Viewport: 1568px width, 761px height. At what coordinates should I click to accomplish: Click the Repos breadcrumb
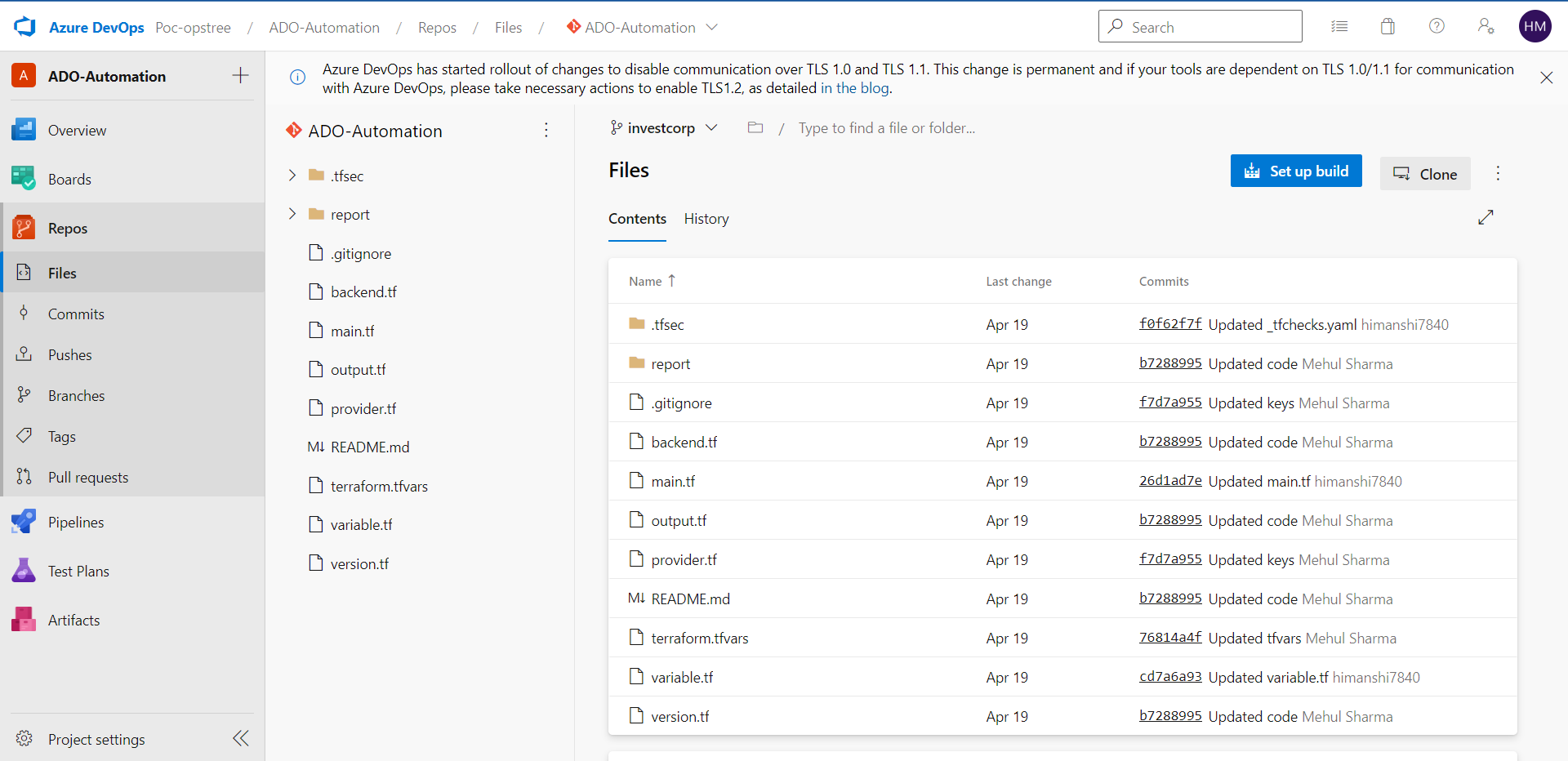437,27
